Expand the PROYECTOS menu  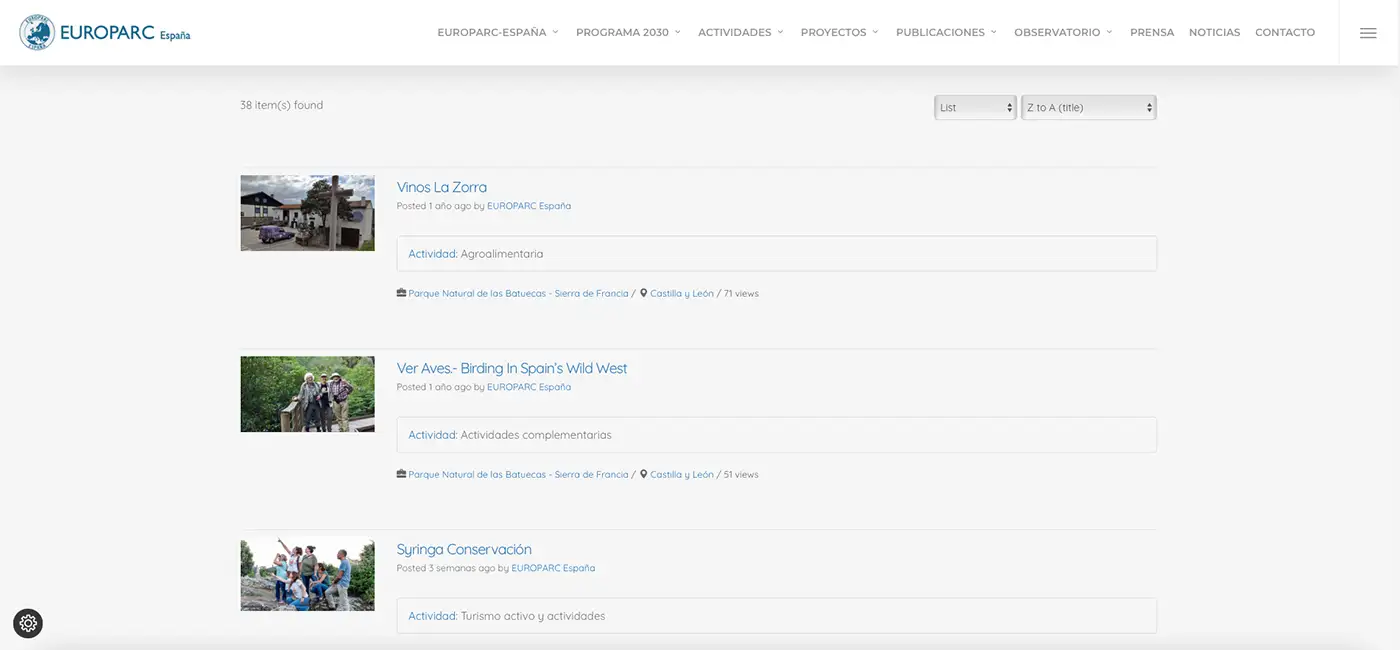[839, 33]
